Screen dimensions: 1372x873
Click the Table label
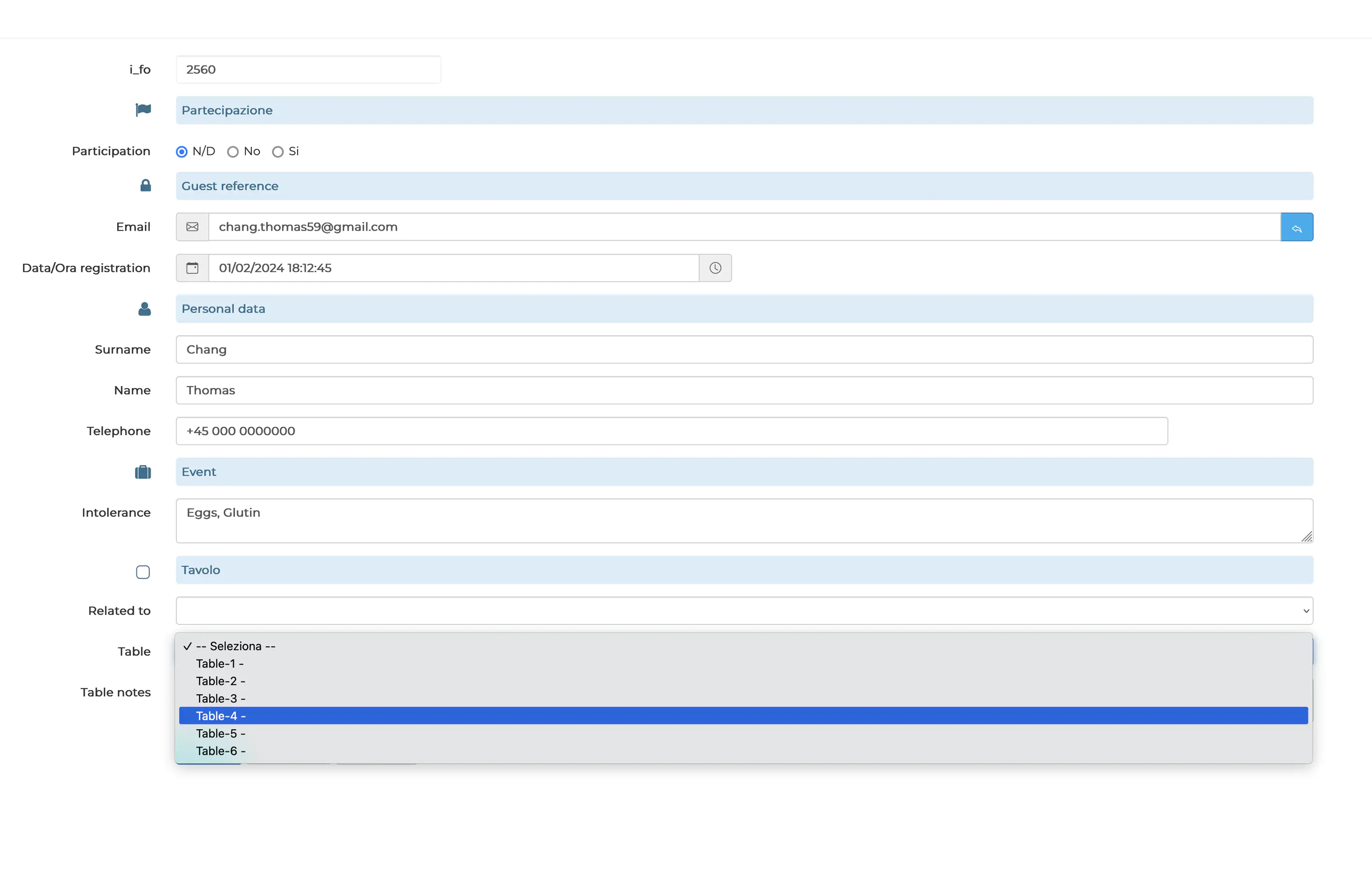134,652
